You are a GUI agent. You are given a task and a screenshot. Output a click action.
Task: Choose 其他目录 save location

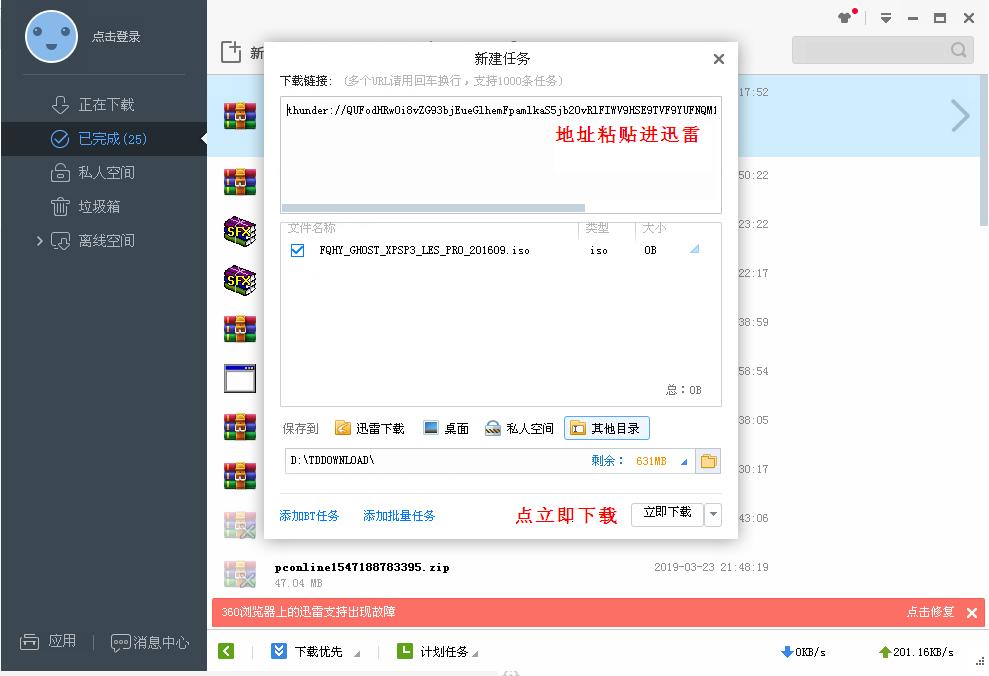pos(606,429)
